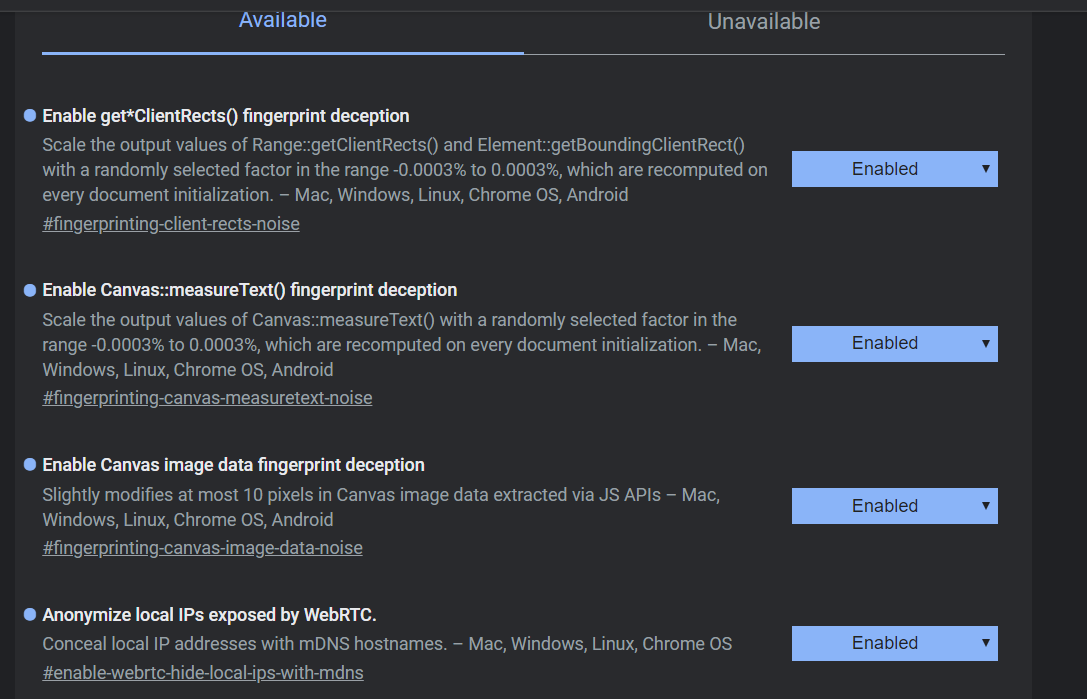This screenshot has width=1087, height=699.
Task: Follow the #enable-webrtc-hide-local-ips-with-mdns link
Action: point(203,673)
